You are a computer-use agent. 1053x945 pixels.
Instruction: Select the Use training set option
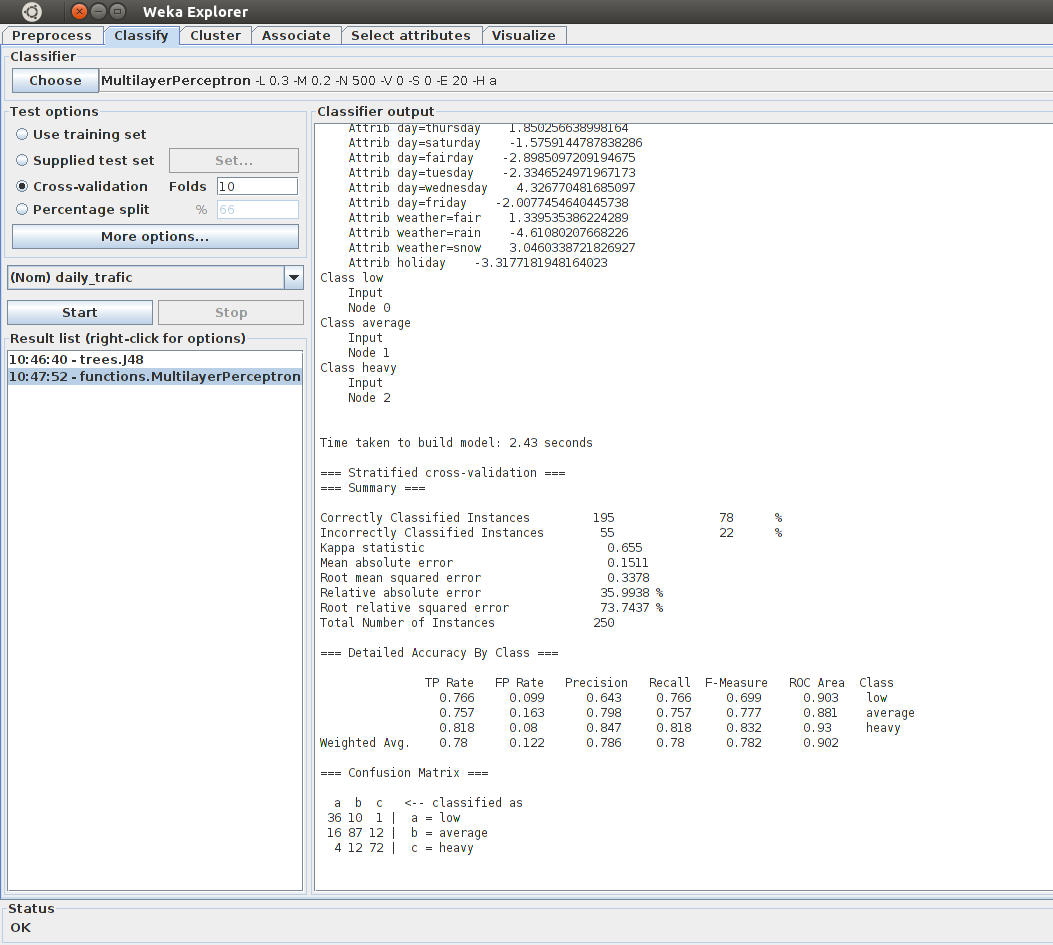tap(81, 134)
